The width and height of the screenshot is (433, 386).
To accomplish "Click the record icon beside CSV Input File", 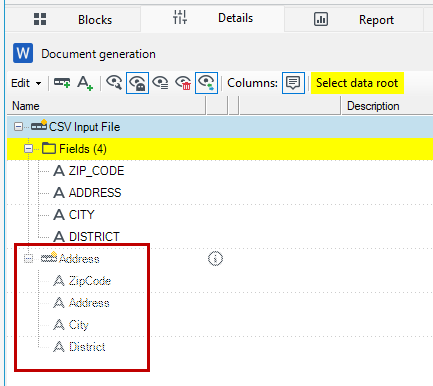I will (x=39, y=125).
